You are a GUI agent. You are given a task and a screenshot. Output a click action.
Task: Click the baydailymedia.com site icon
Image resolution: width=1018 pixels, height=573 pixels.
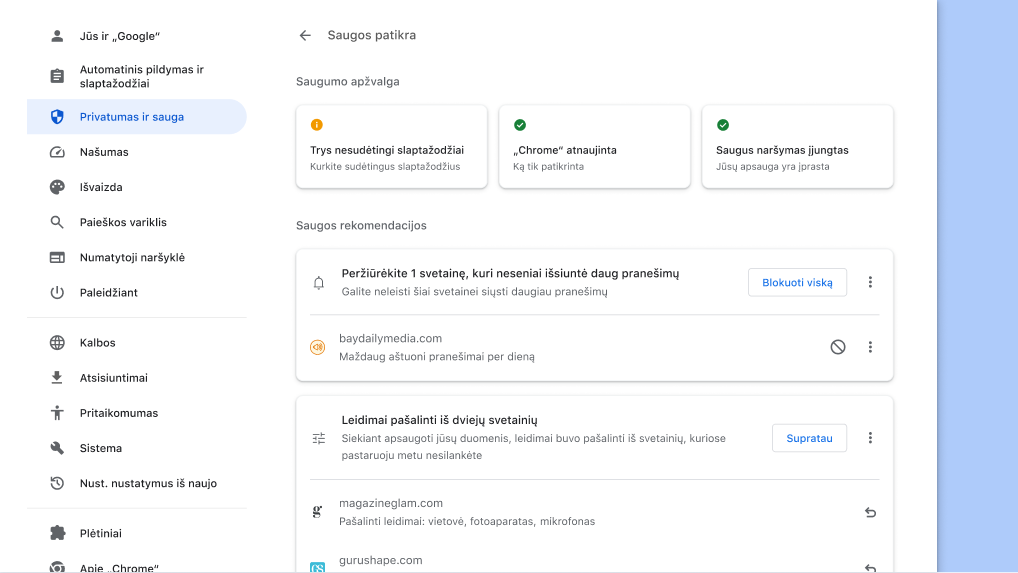point(317,347)
